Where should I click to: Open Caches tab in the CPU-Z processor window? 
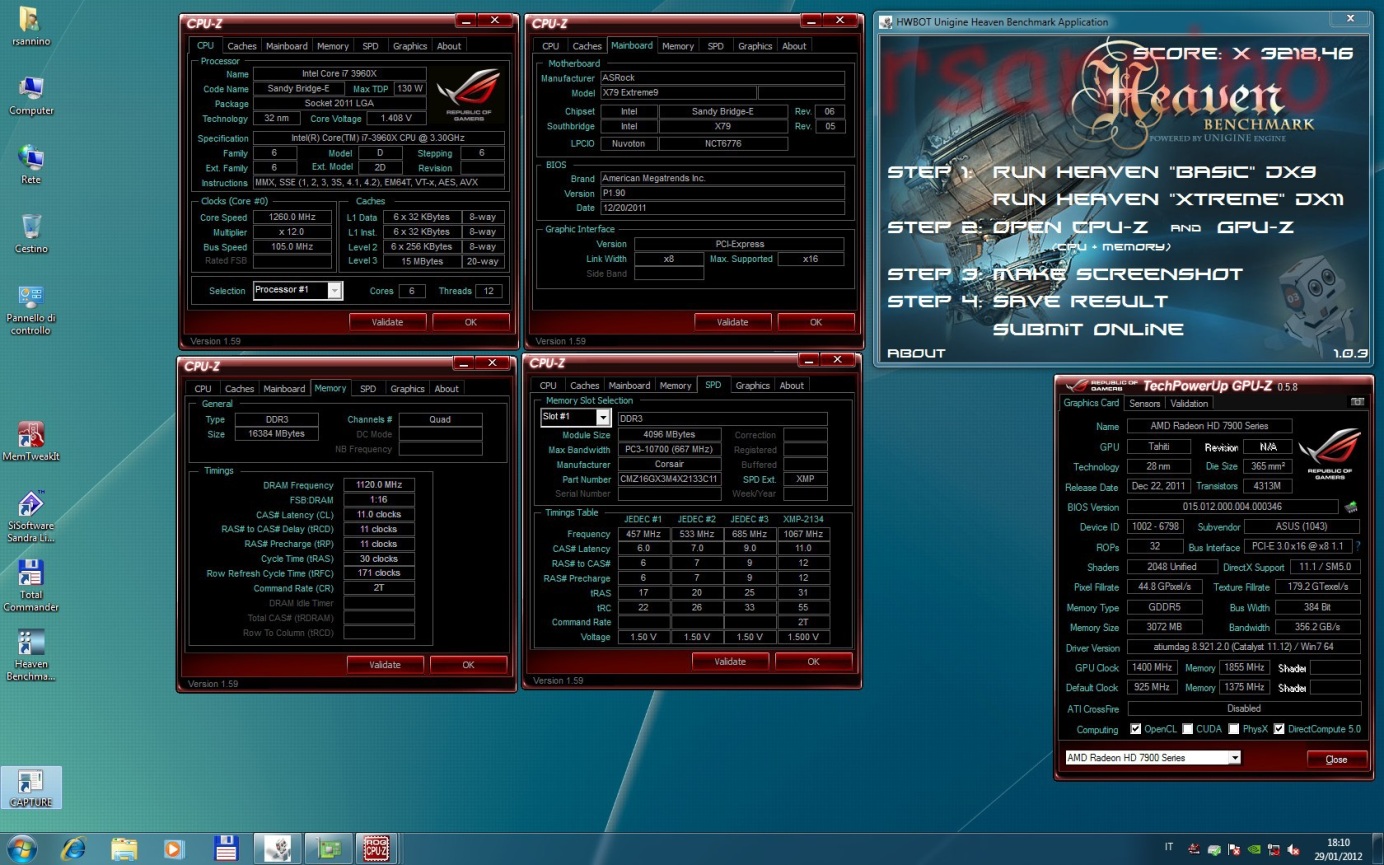pos(242,46)
